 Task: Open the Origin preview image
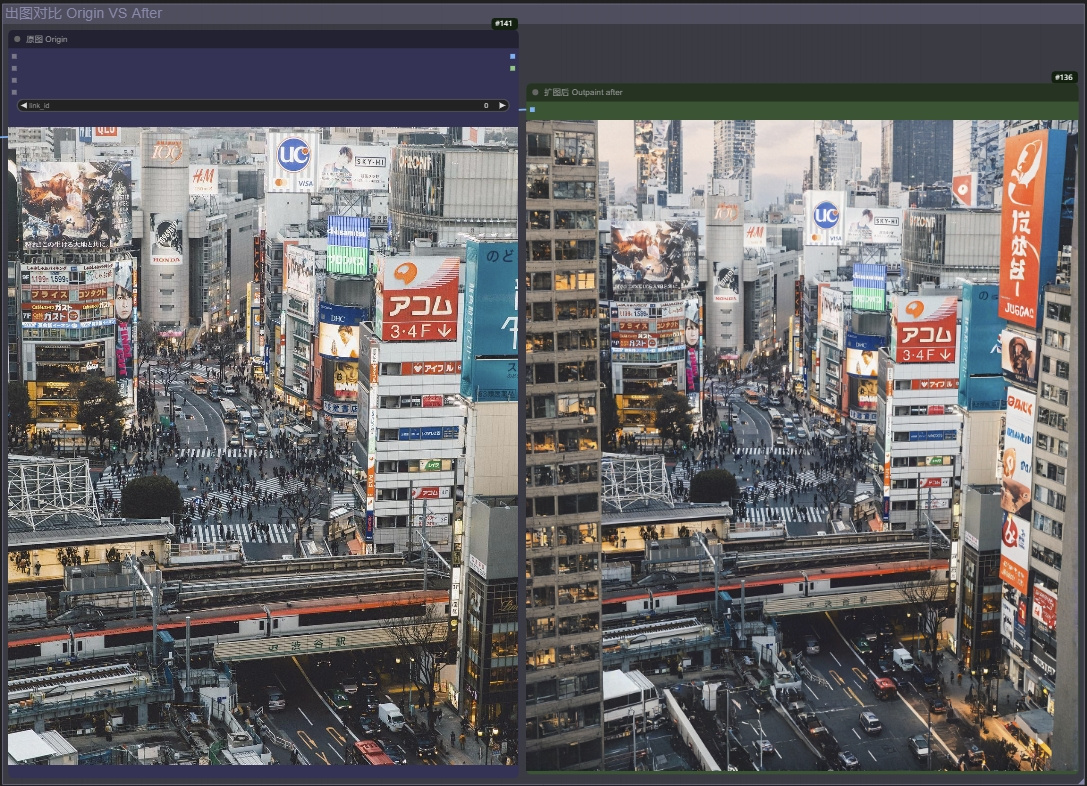pos(263,446)
